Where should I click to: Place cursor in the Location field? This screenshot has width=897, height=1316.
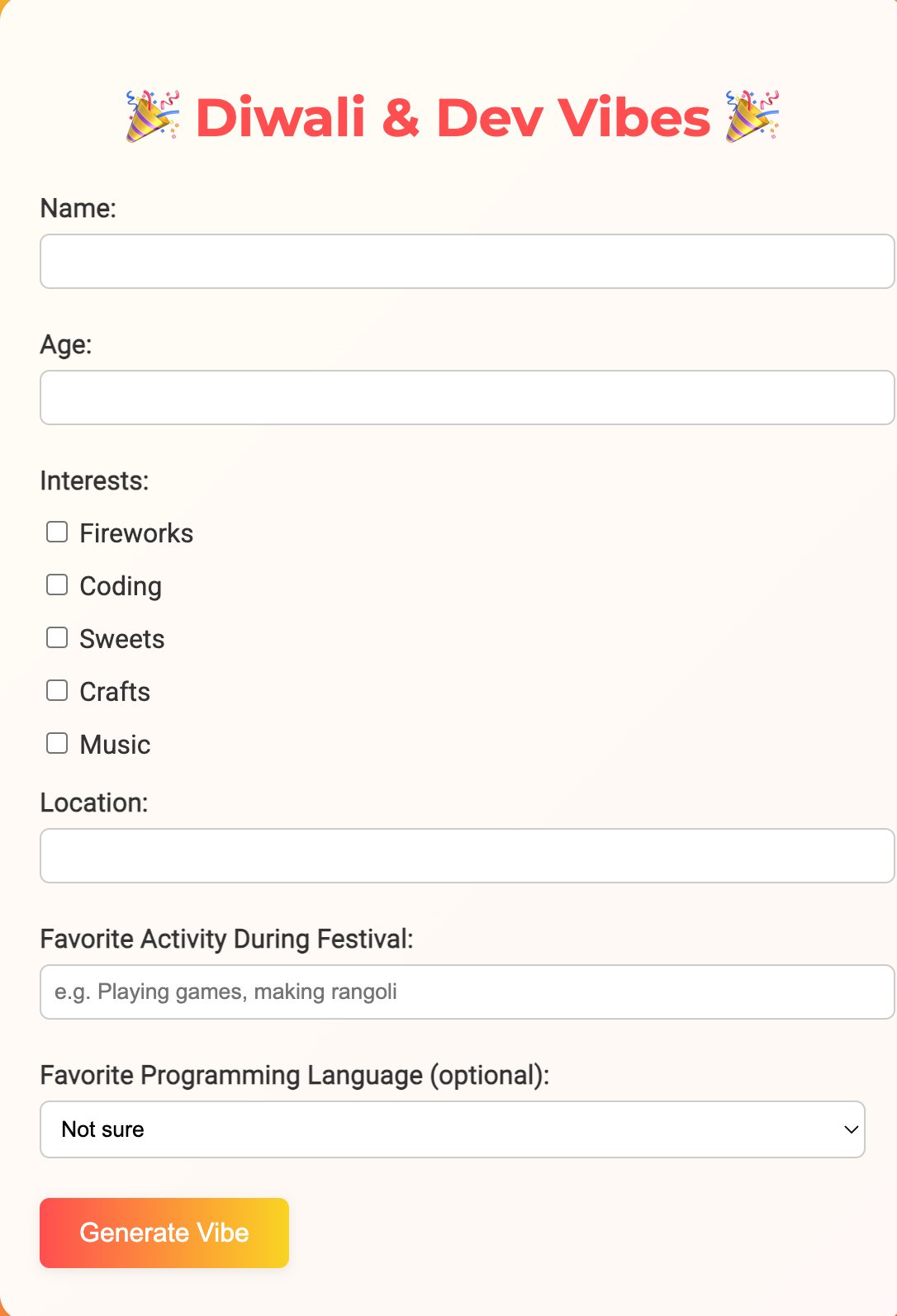tap(467, 856)
